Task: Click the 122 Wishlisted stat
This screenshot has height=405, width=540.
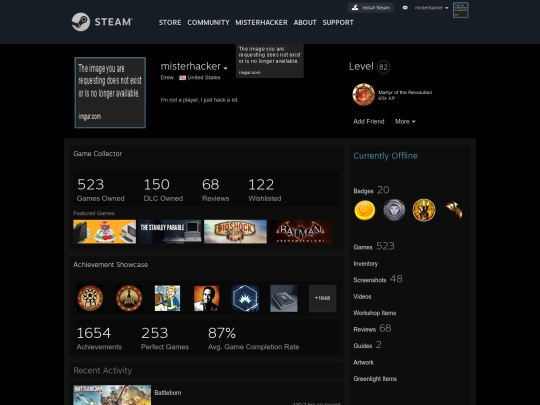Action: [x=265, y=189]
